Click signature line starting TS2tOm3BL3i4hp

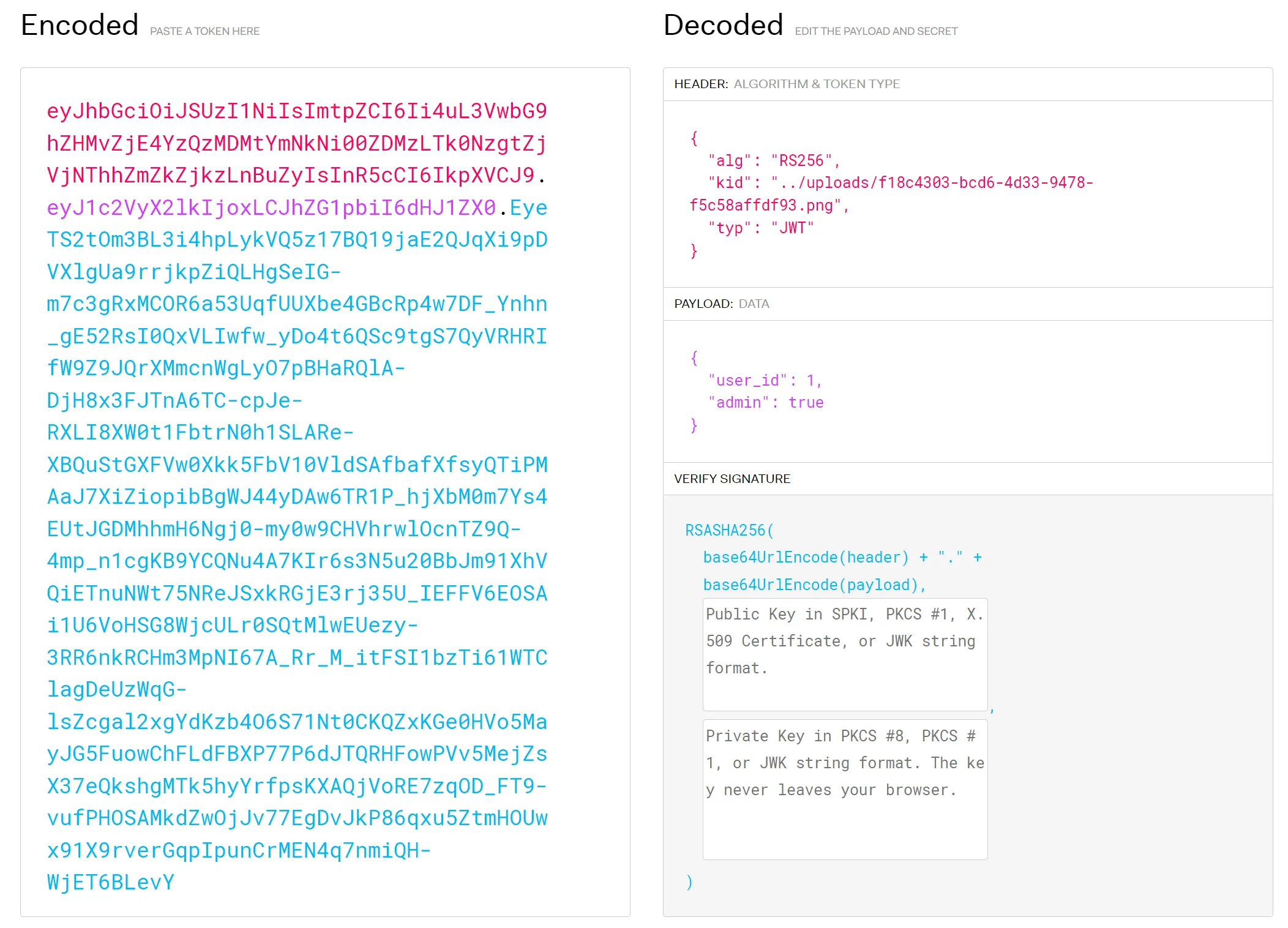point(297,239)
